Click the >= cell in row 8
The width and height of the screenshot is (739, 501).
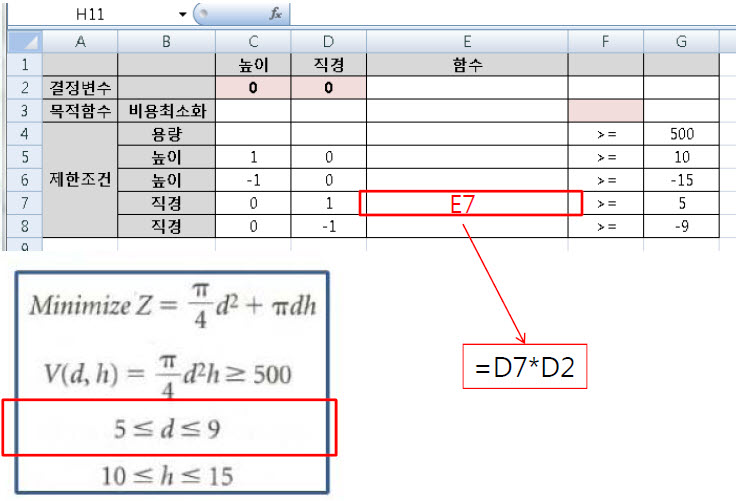pos(606,226)
